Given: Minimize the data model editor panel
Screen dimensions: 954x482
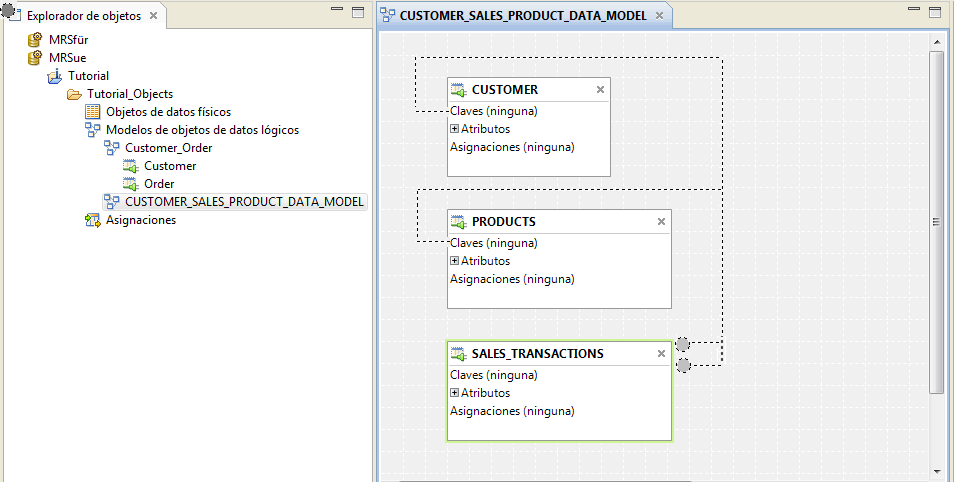Looking at the screenshot, I should (x=914, y=10).
